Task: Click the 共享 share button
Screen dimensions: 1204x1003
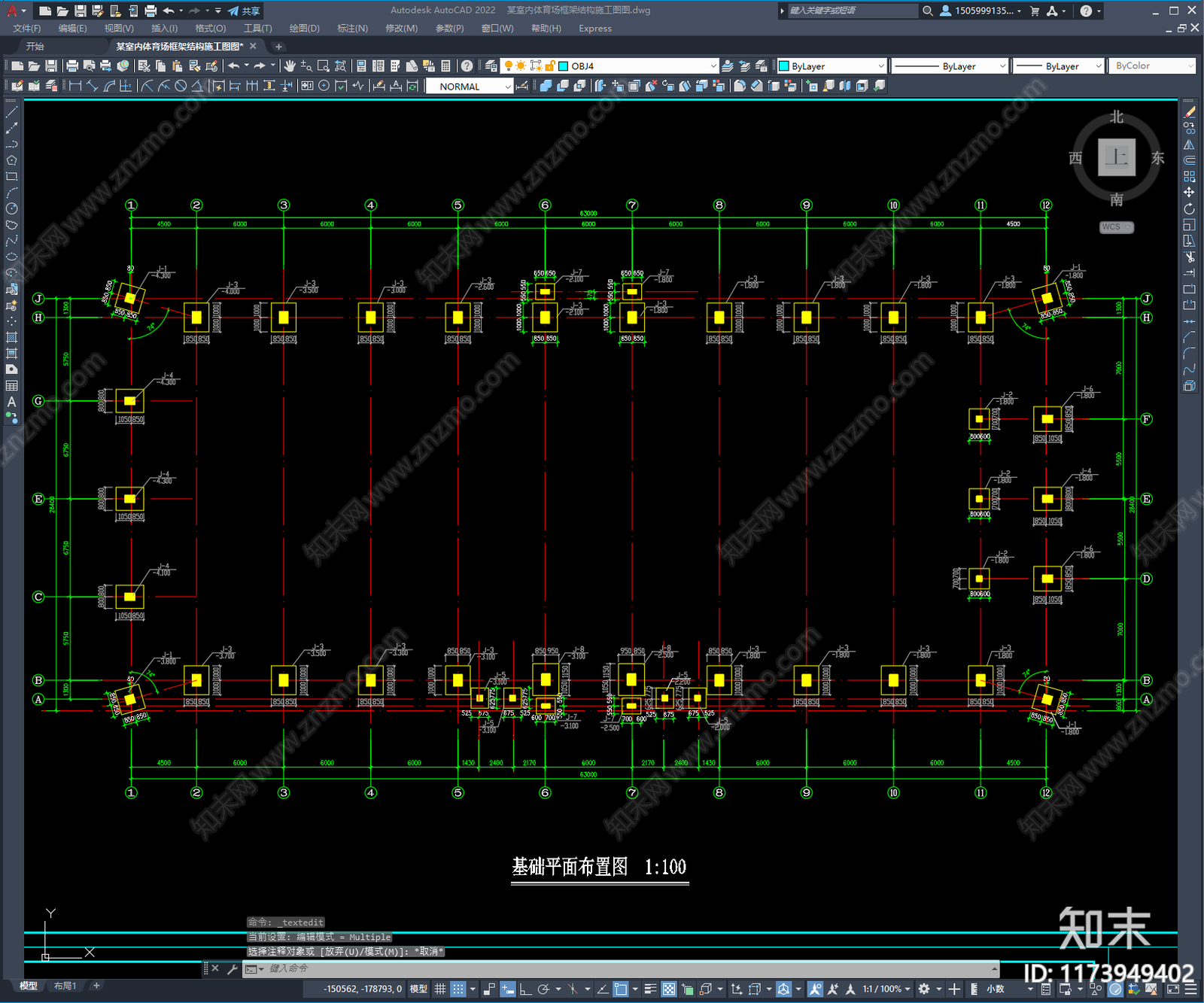Action: 245,11
